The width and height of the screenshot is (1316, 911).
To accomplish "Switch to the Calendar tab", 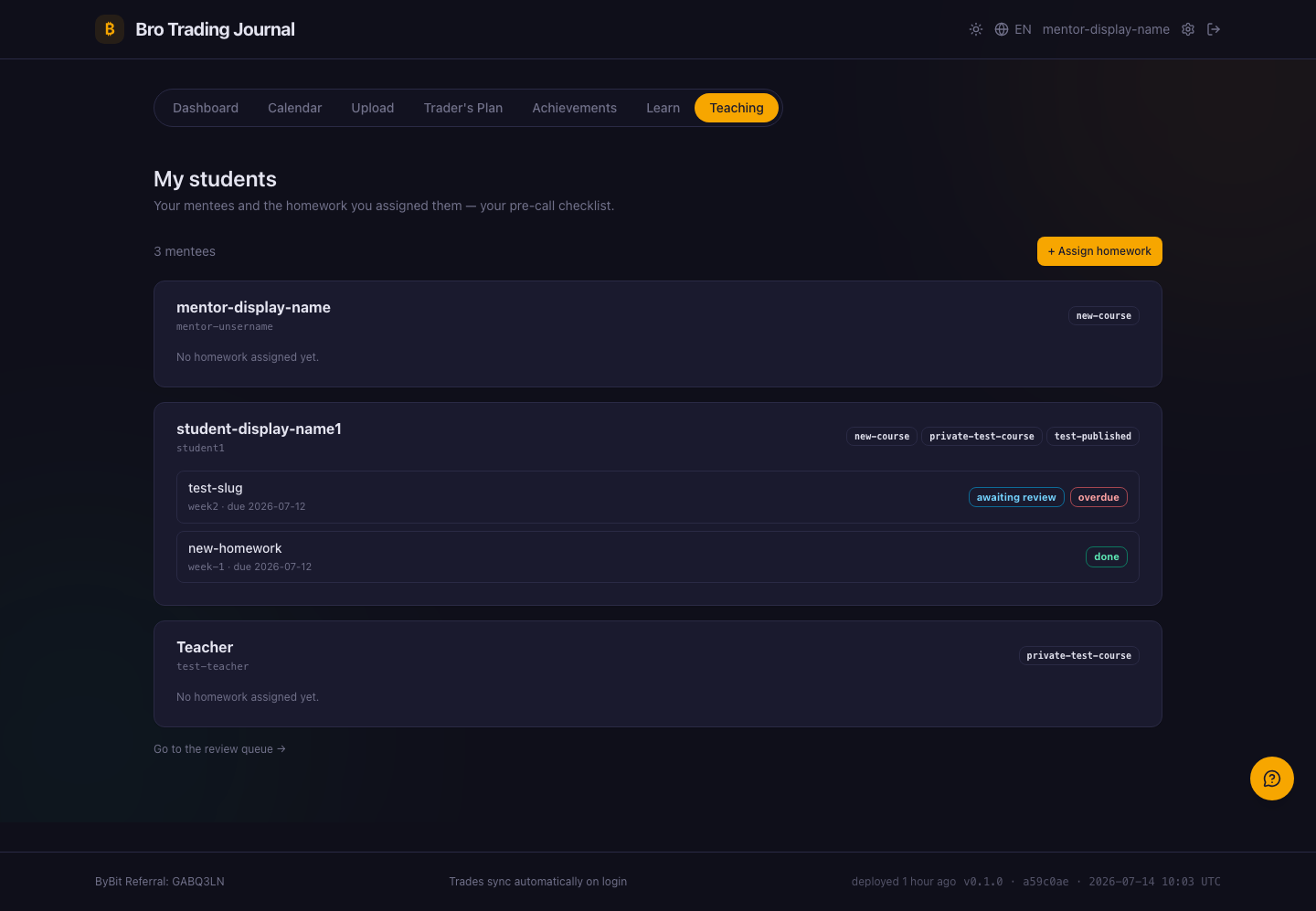I will pos(294,108).
